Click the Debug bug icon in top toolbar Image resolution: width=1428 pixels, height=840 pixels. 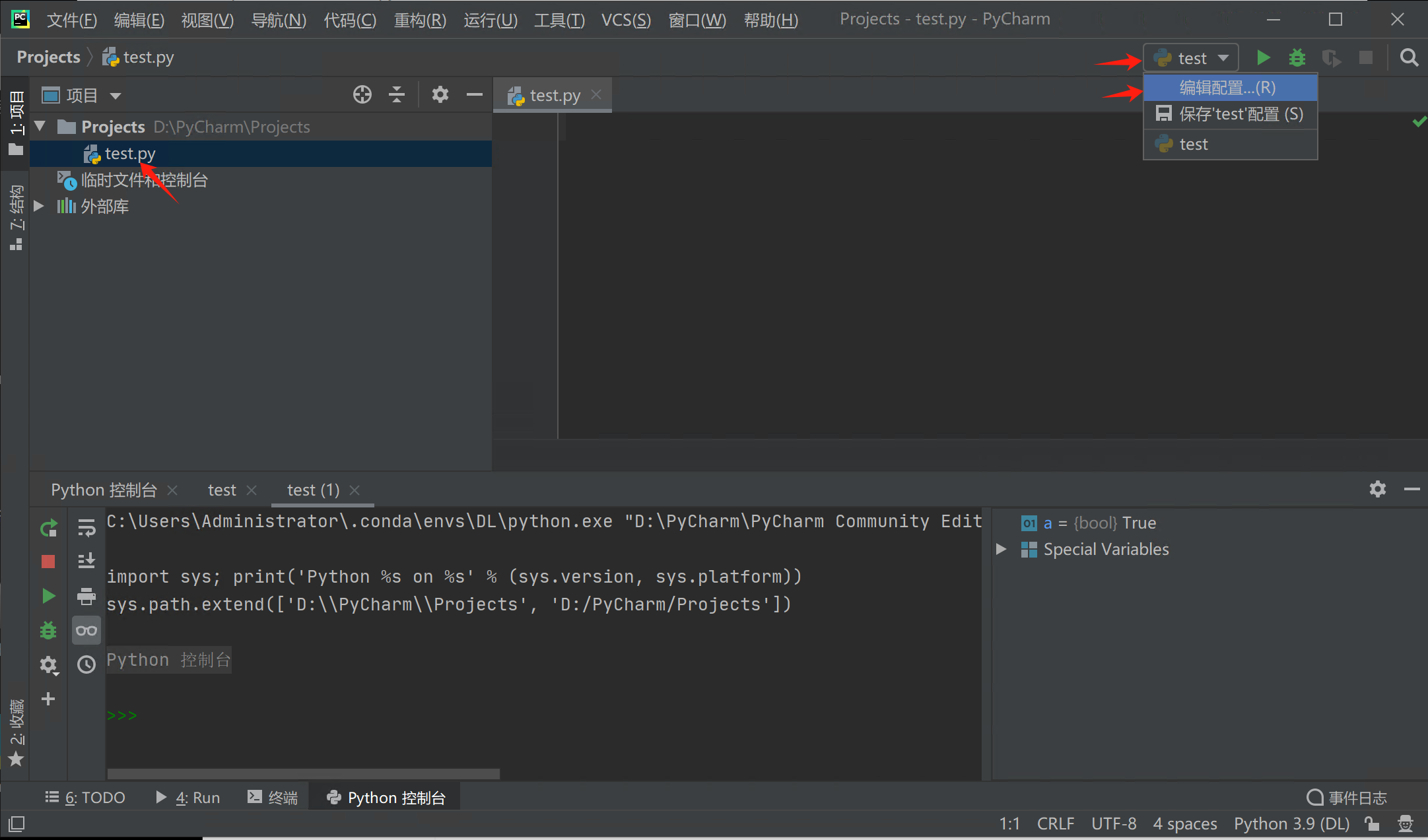(x=1297, y=58)
